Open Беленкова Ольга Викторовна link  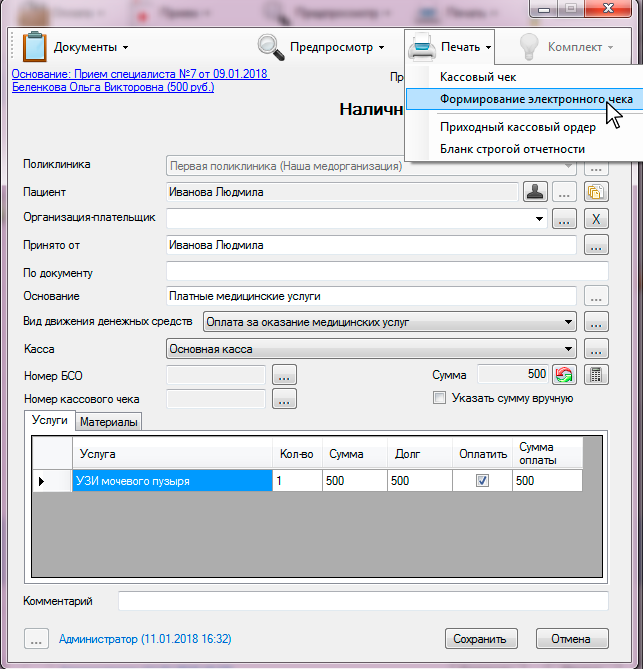coord(113,87)
